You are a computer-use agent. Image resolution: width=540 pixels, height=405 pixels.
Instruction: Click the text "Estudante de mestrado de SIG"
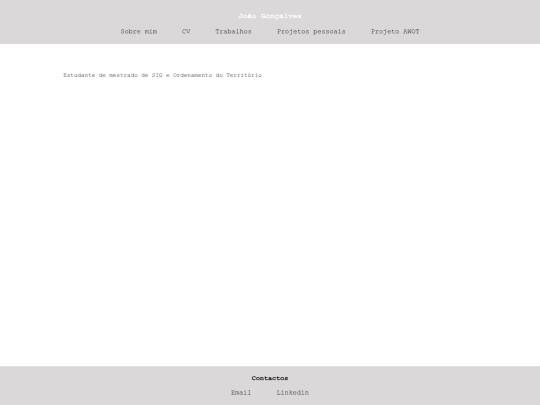pos(113,75)
